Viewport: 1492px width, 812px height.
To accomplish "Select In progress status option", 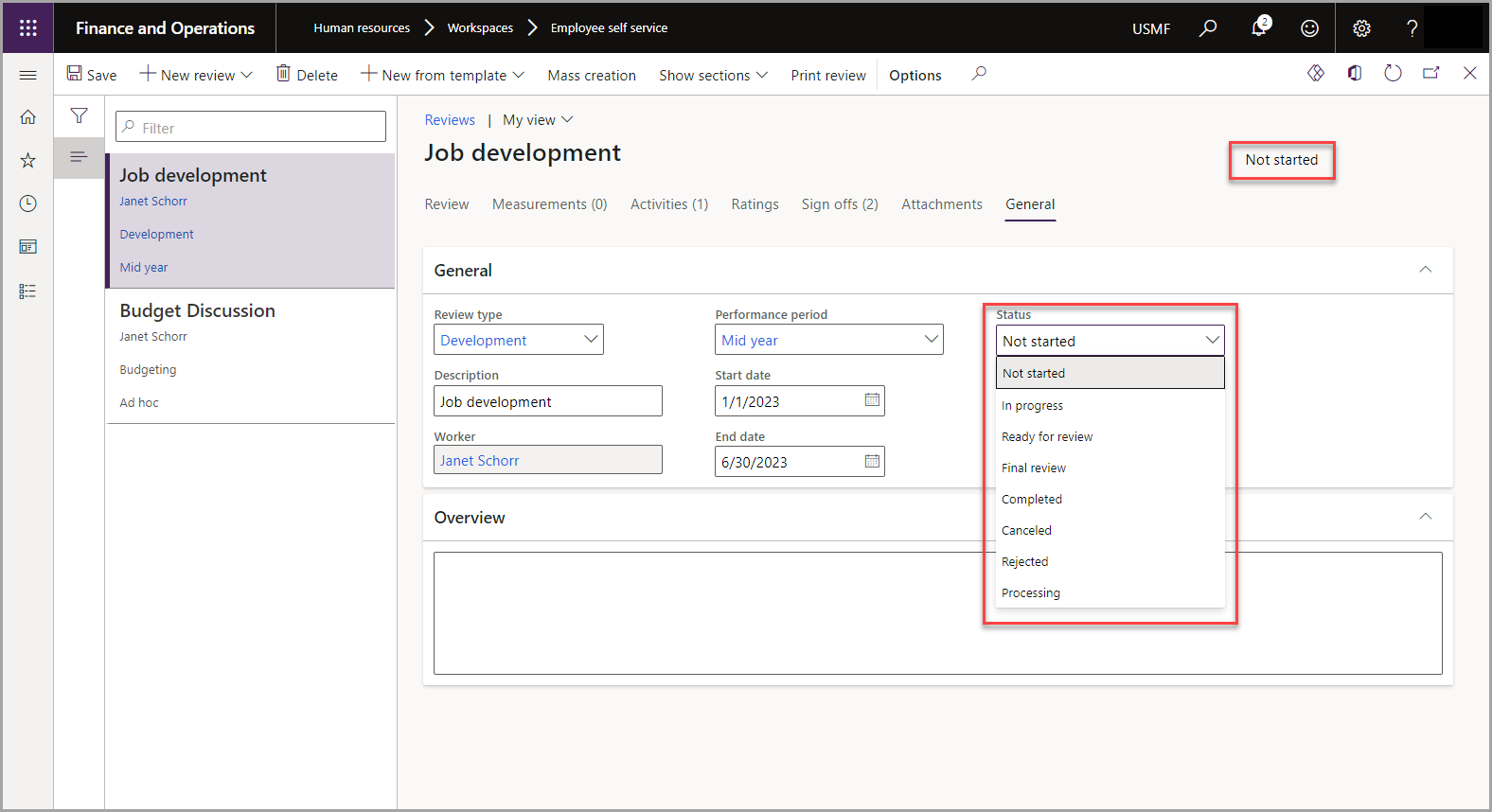I will (1110, 405).
